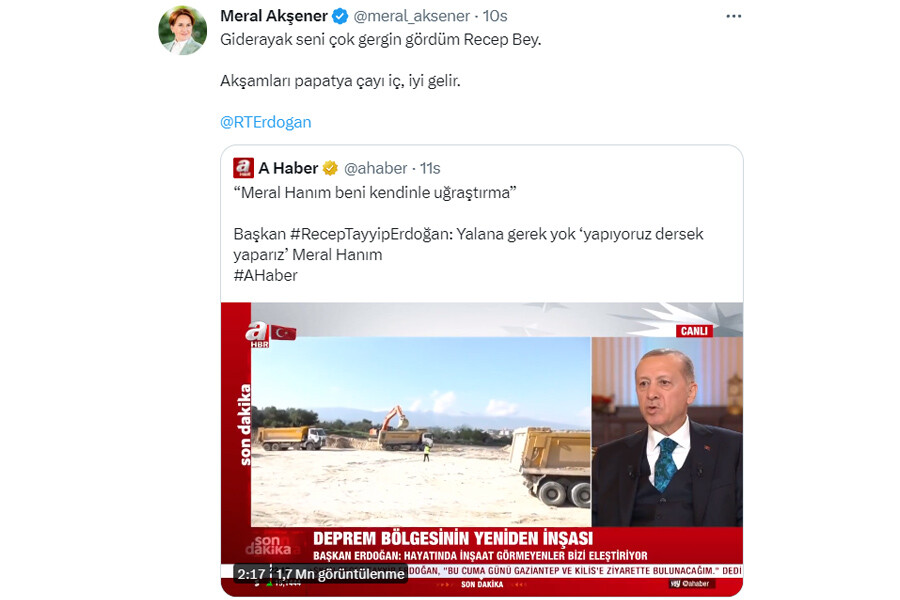Click the 11s timestamp in the quoted tweet
This screenshot has width=900, height=600.
430,168
